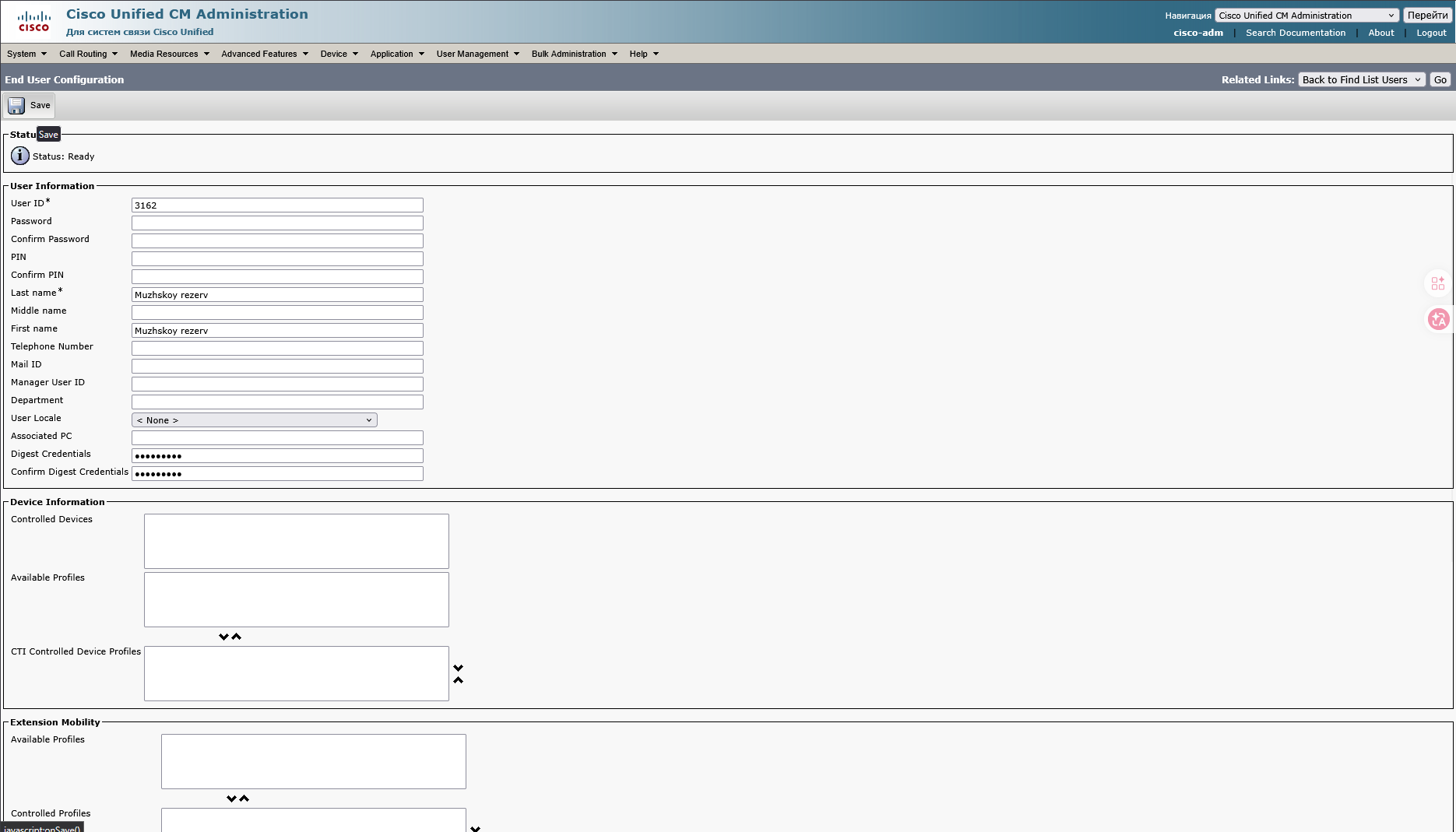Image resolution: width=1456 pixels, height=832 pixels.
Task: Click the Go button
Action: point(1440,79)
